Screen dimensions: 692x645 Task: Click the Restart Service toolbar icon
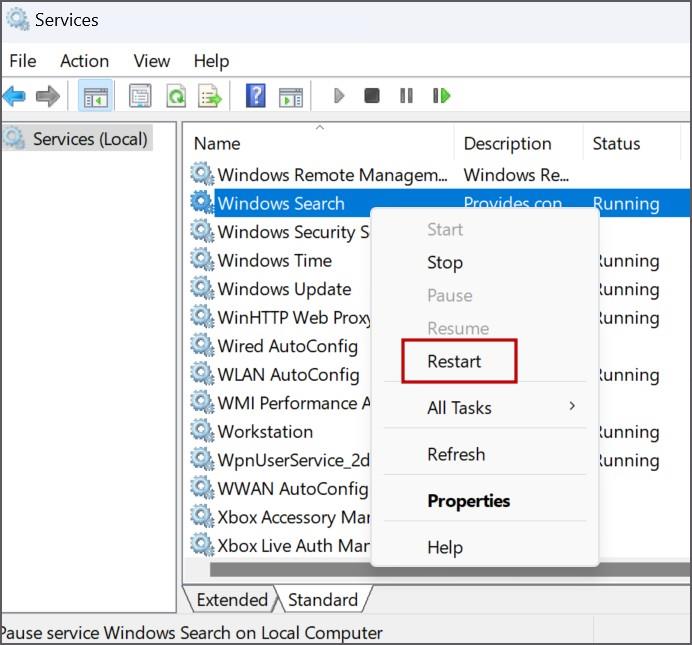click(441, 96)
